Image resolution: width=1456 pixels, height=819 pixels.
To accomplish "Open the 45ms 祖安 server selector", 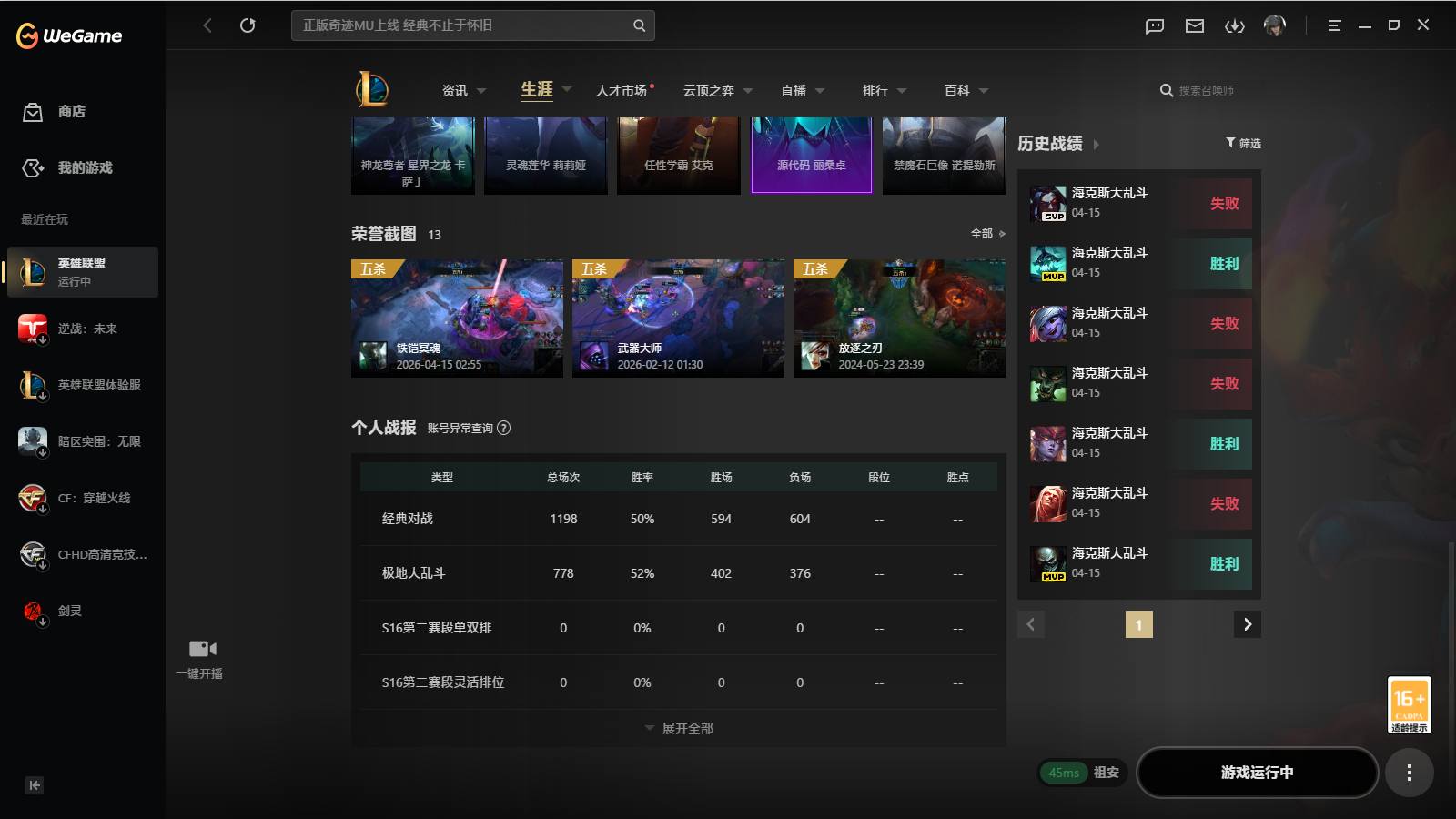I will 1083,773.
